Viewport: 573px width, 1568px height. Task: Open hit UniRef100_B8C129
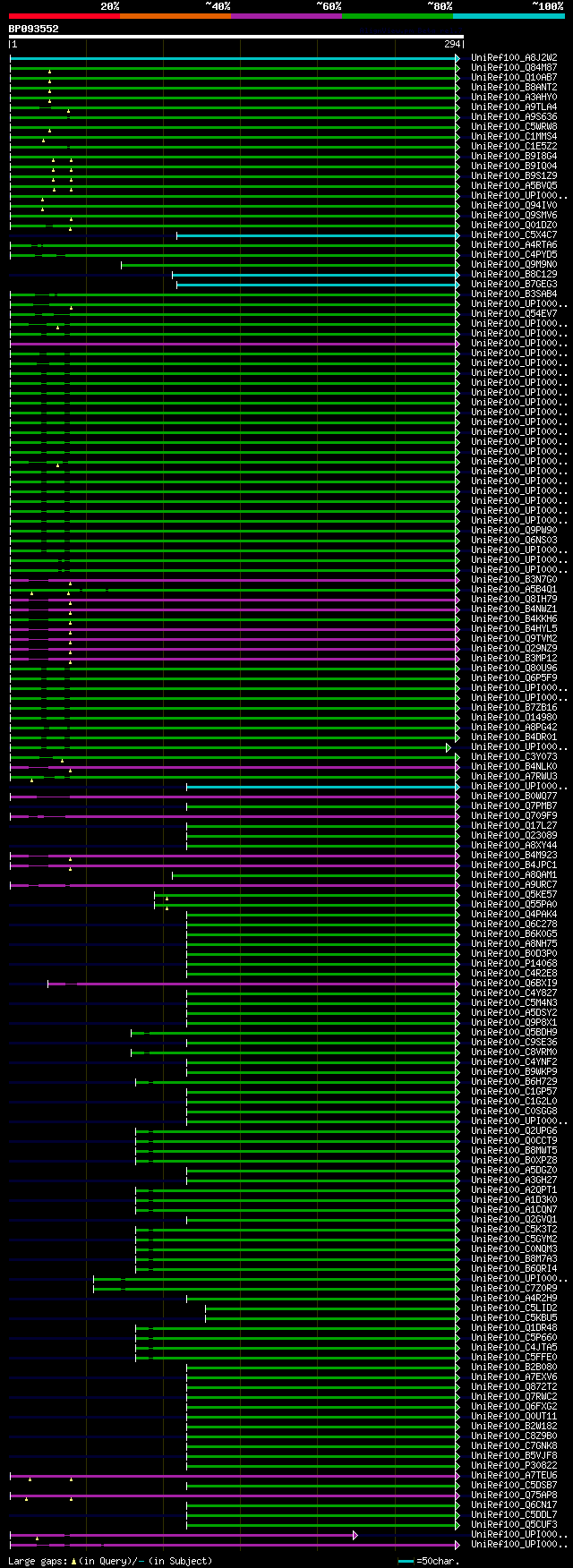[513, 275]
